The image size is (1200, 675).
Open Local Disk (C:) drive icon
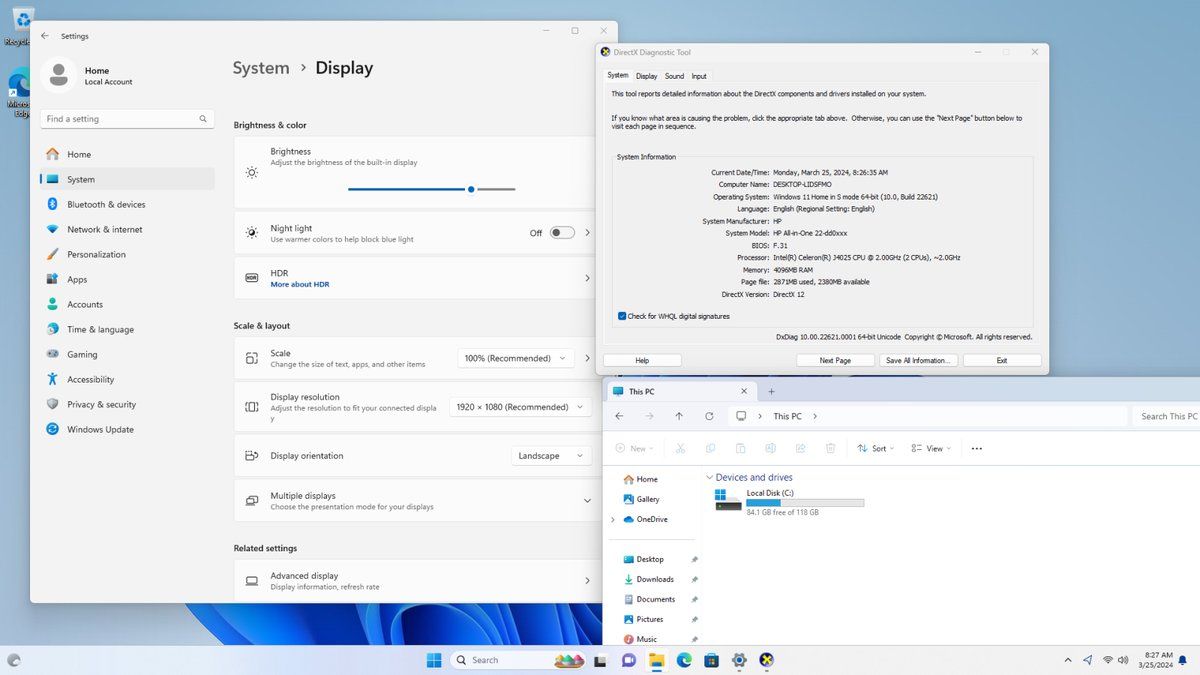728,500
